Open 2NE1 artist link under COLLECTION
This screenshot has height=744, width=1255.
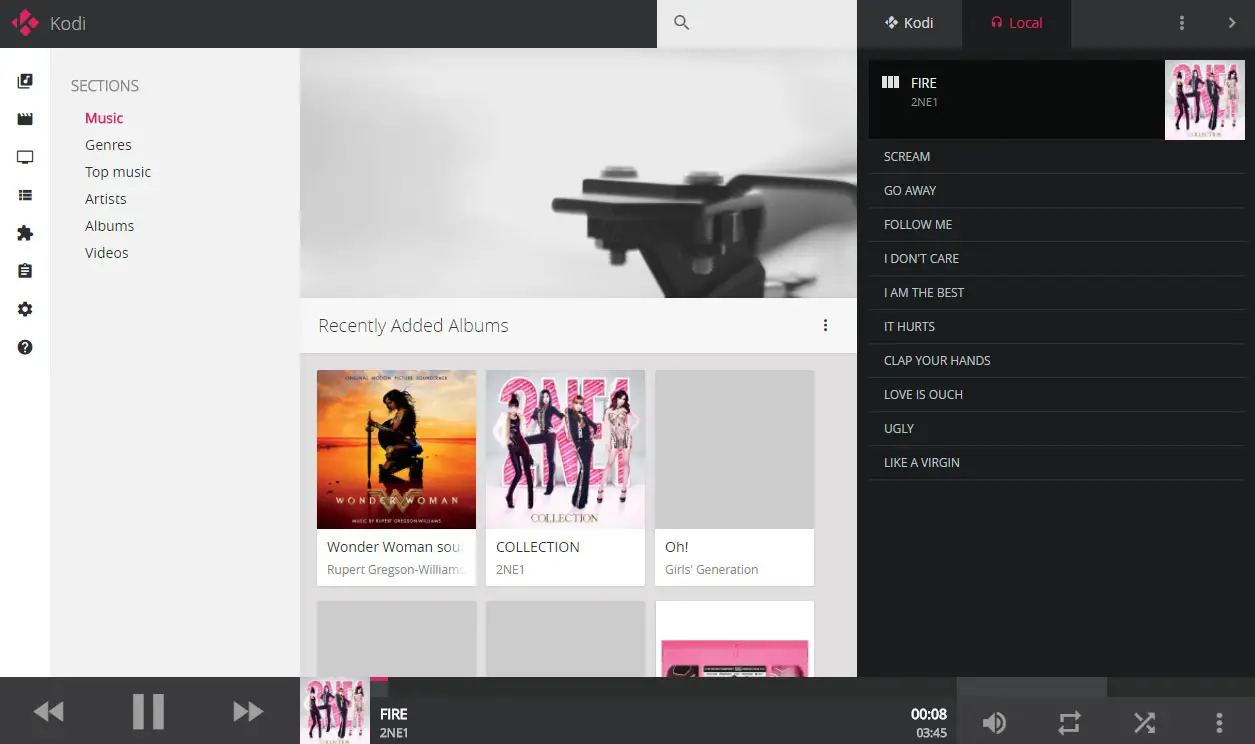point(510,570)
